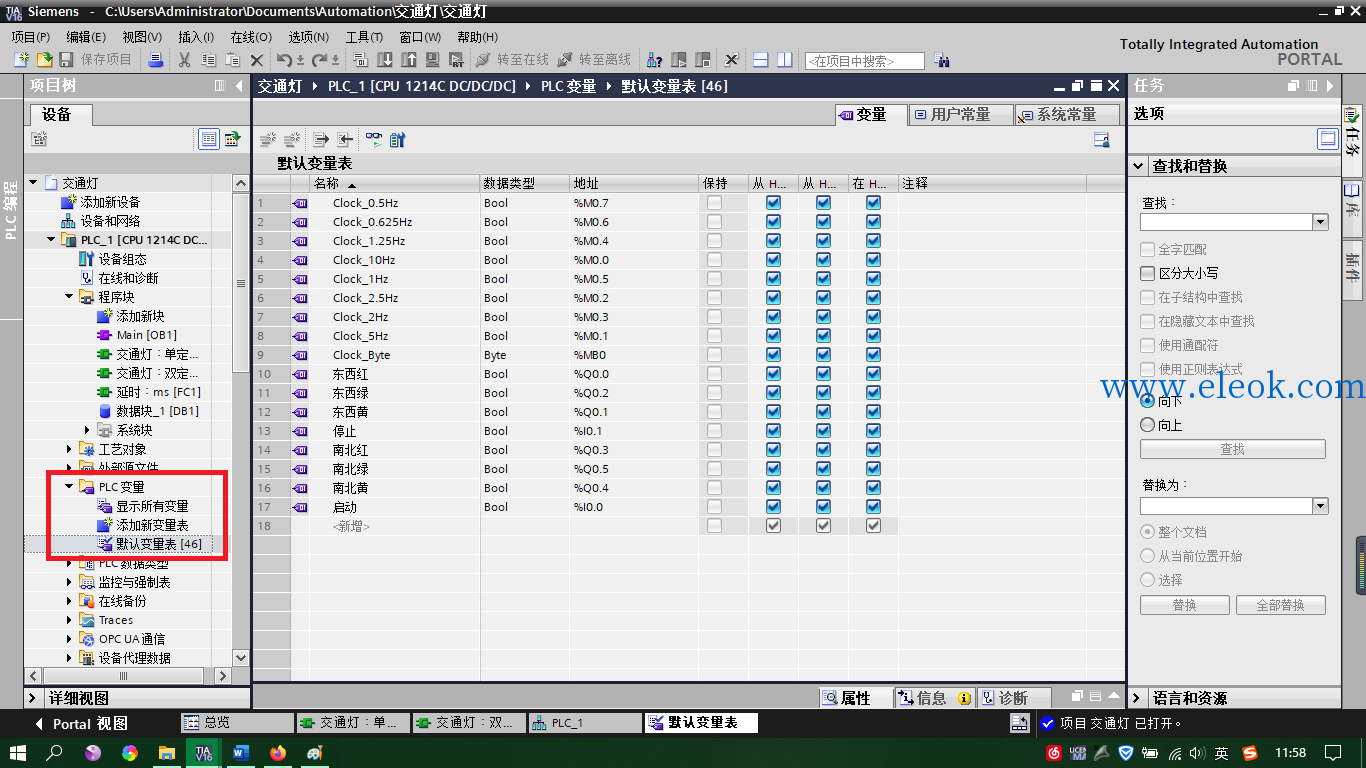Image resolution: width=1366 pixels, height=768 pixels.
Task: Select the 向下 search direction radio
Action: [1147, 400]
